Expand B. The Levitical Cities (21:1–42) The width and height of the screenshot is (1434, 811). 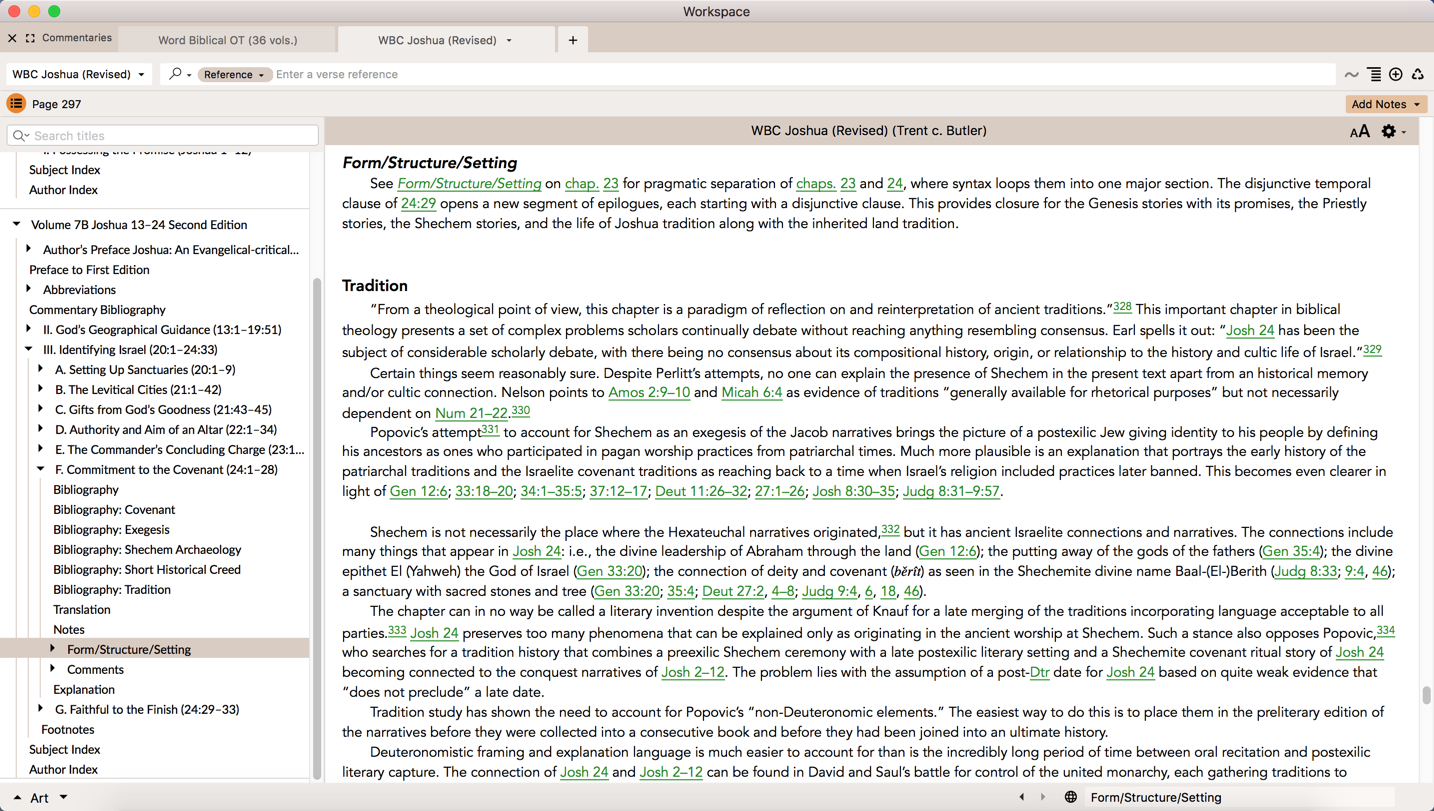(40, 389)
